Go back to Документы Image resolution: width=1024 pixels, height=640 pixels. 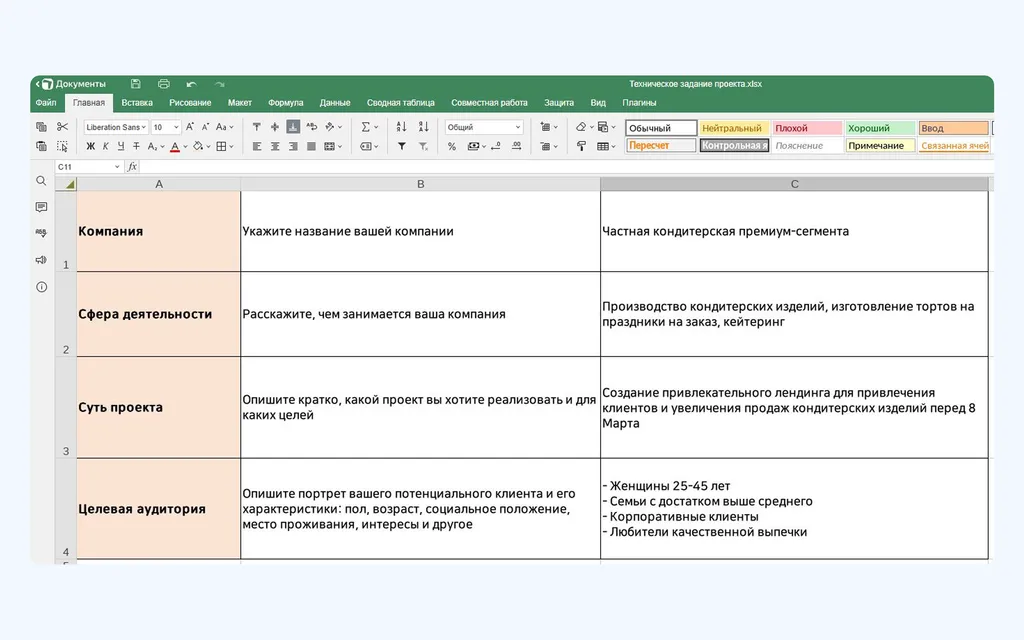pos(71,84)
